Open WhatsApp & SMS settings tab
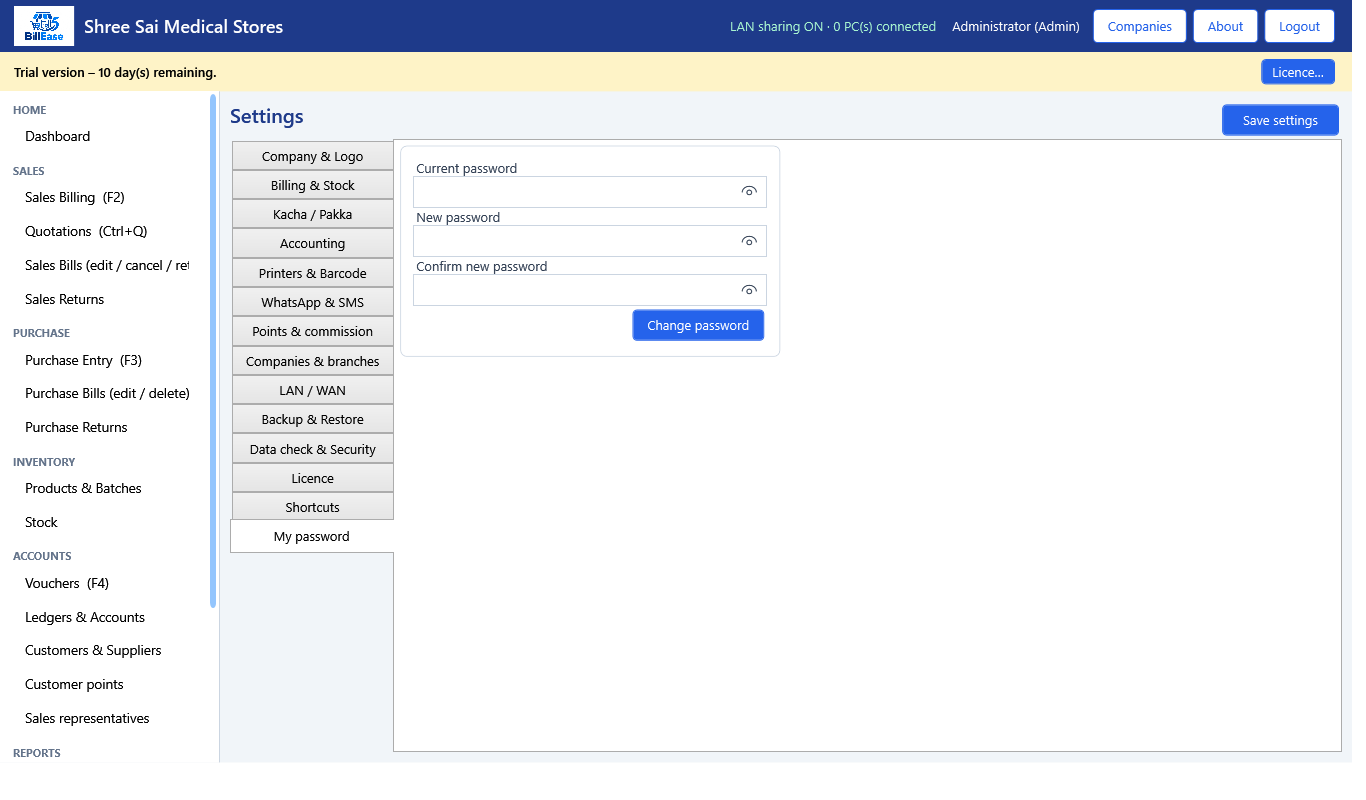Viewport: 1366px width, 800px height. coord(313,303)
